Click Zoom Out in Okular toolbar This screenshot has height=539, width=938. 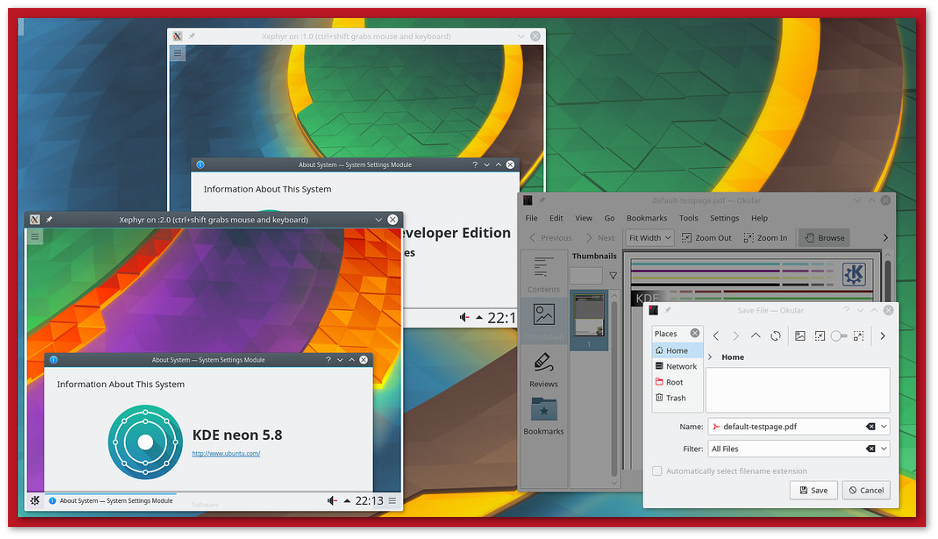(706, 238)
